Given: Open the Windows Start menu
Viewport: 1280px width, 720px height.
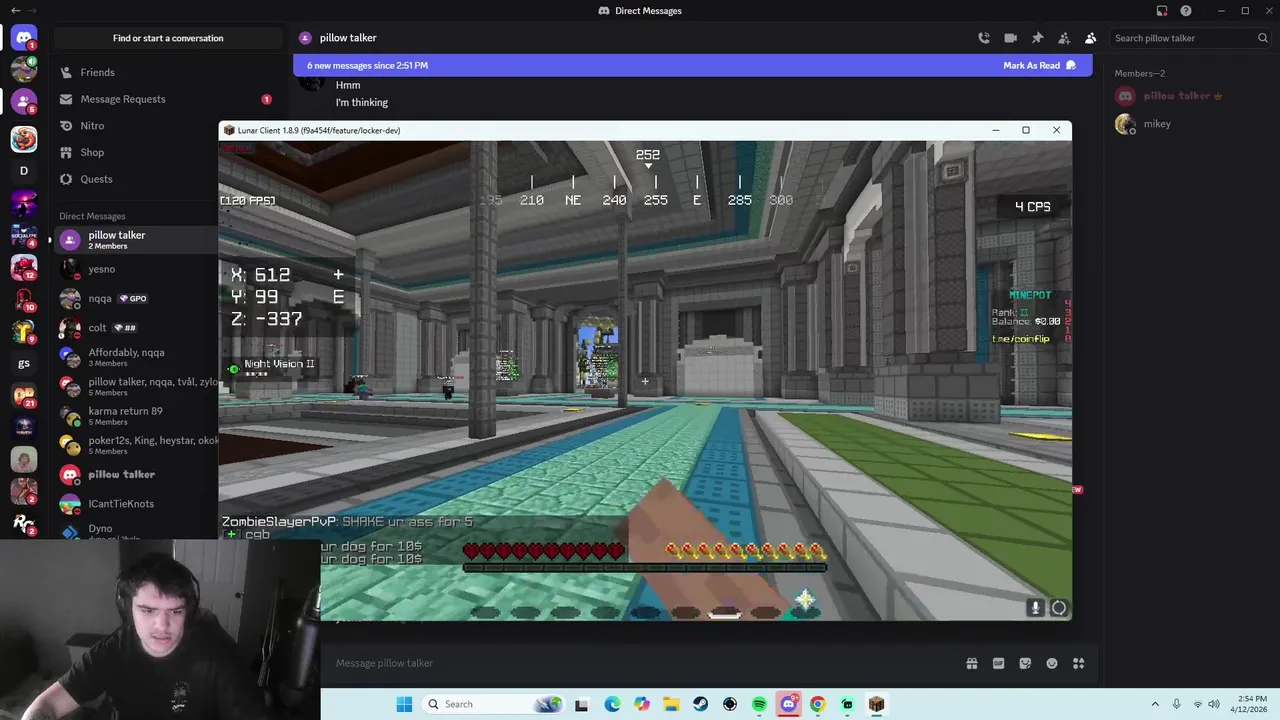Looking at the screenshot, I should pos(404,704).
